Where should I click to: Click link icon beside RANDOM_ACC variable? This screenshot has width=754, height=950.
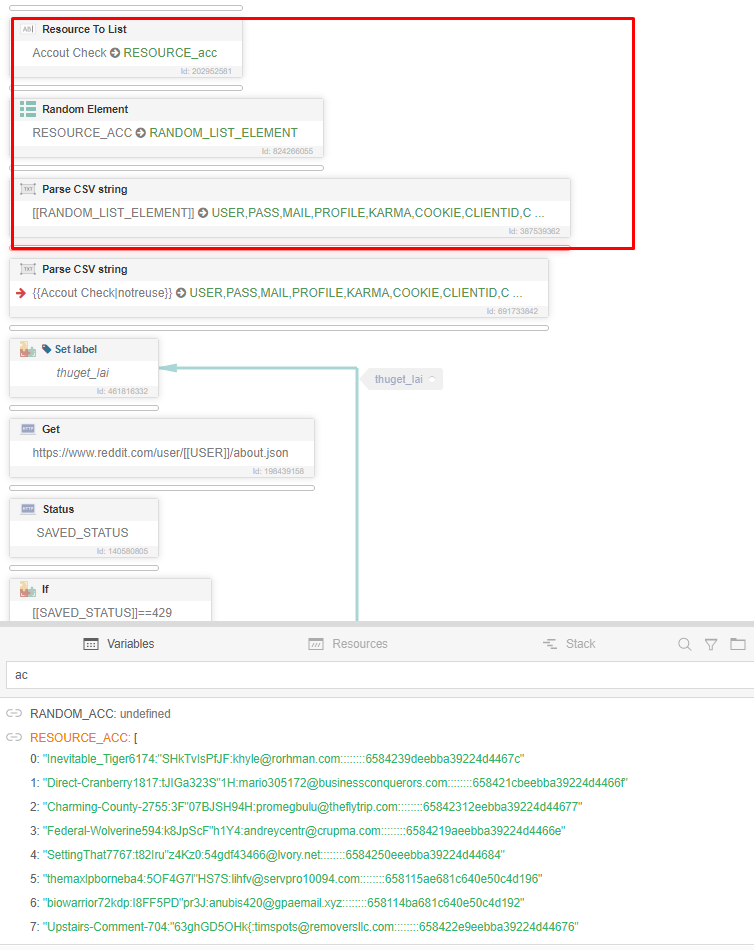coord(14,714)
